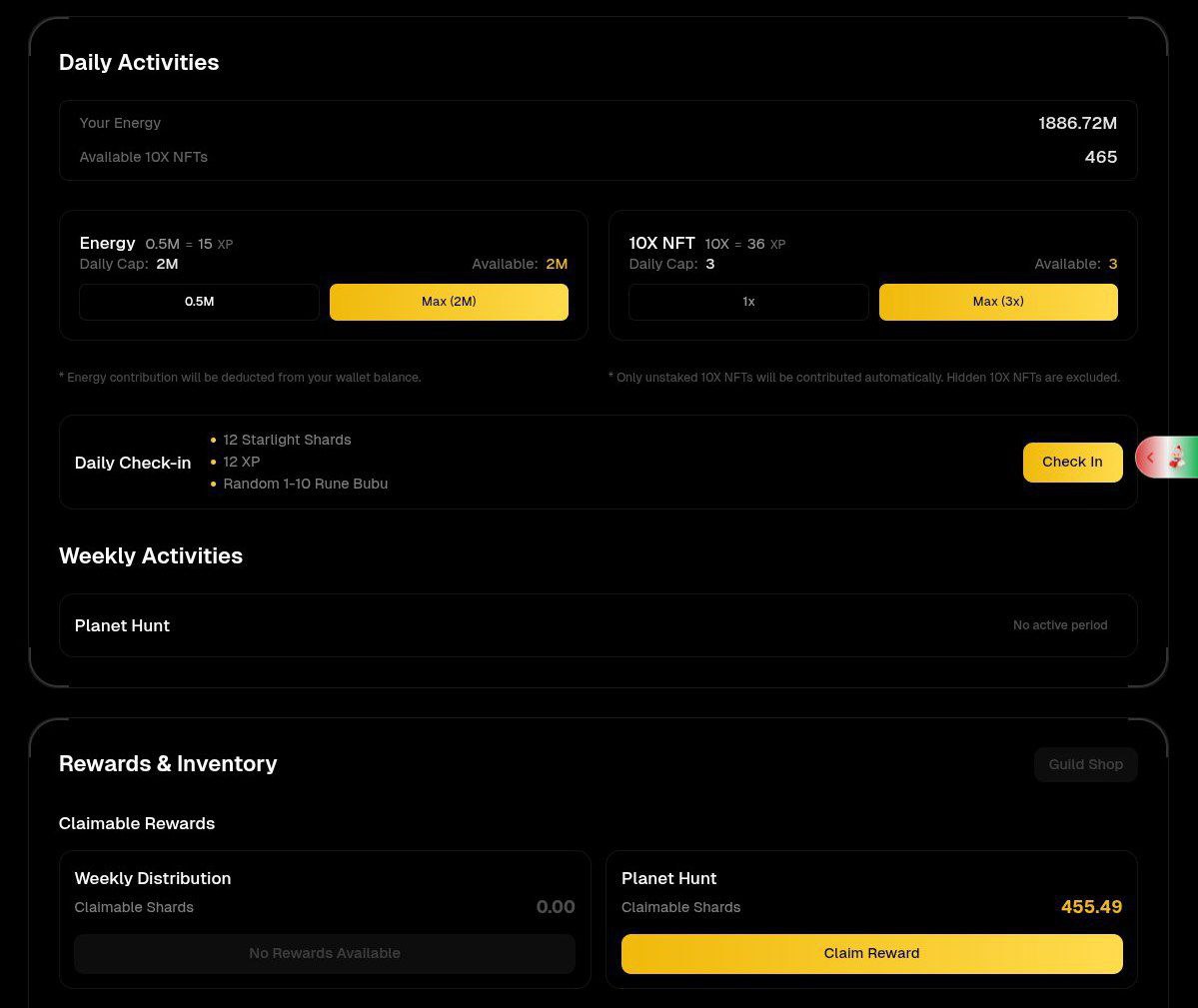The height and width of the screenshot is (1008, 1198).
Task: Click the Rewards & Inventory heading
Action: click(167, 763)
